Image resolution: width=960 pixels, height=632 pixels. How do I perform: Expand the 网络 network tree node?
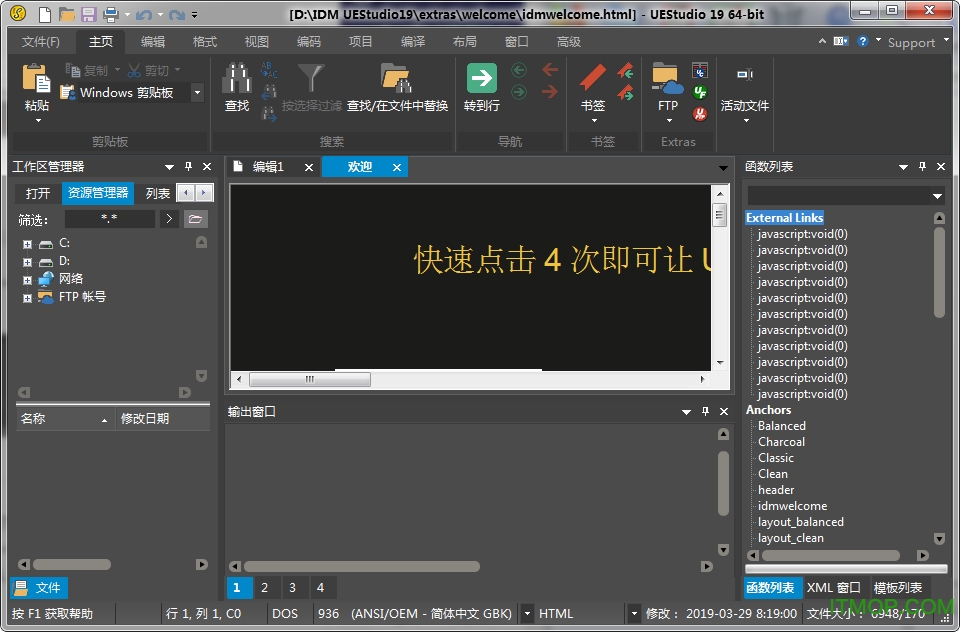(x=27, y=280)
